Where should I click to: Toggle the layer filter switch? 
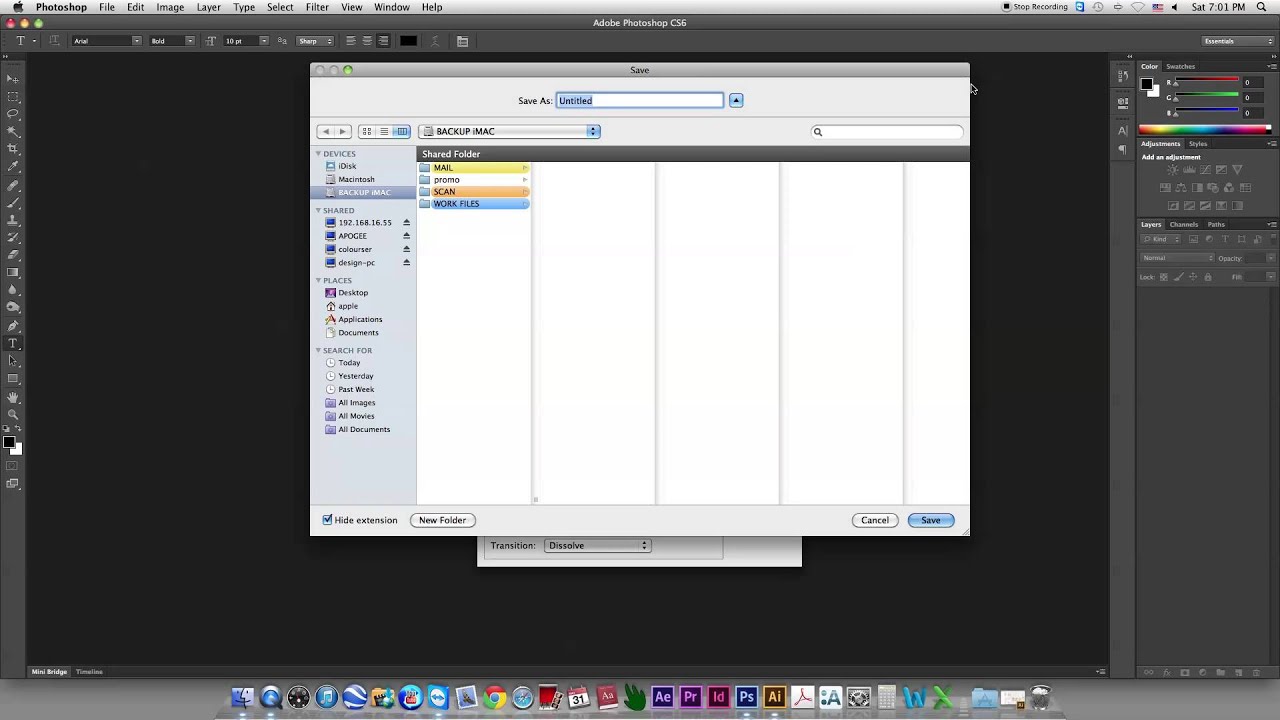[1271, 240]
